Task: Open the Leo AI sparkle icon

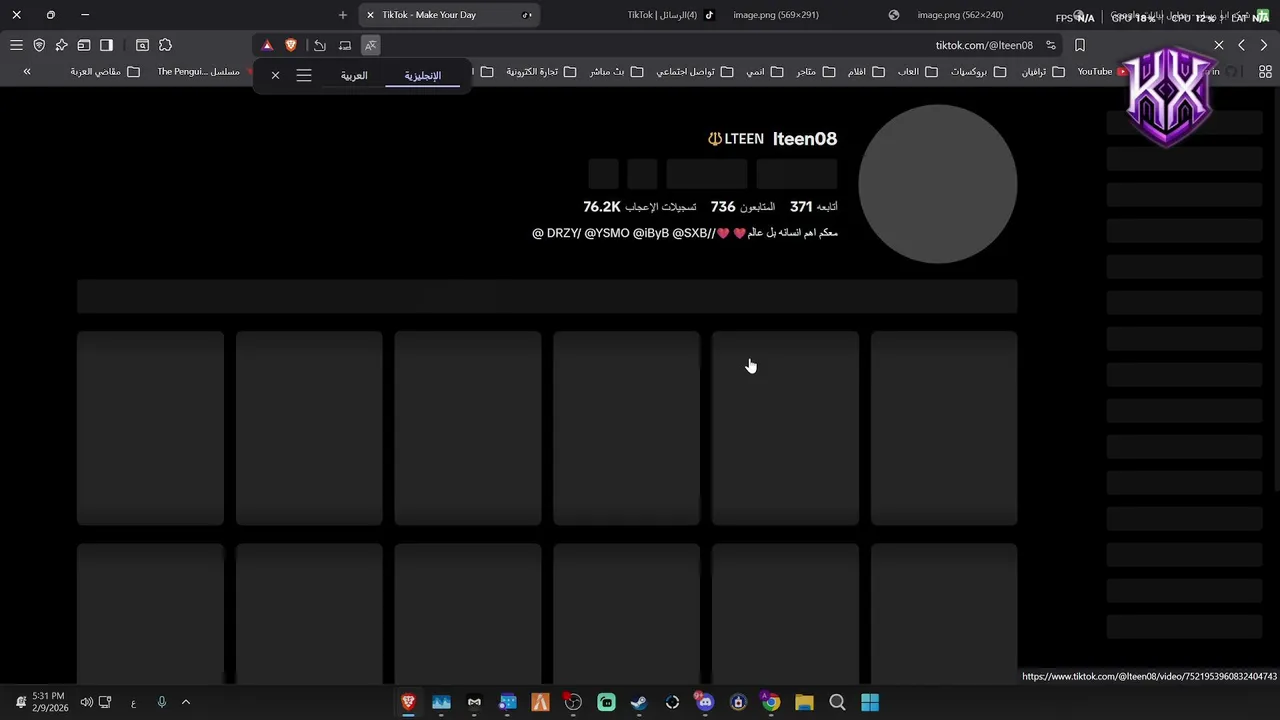Action: 61,45
